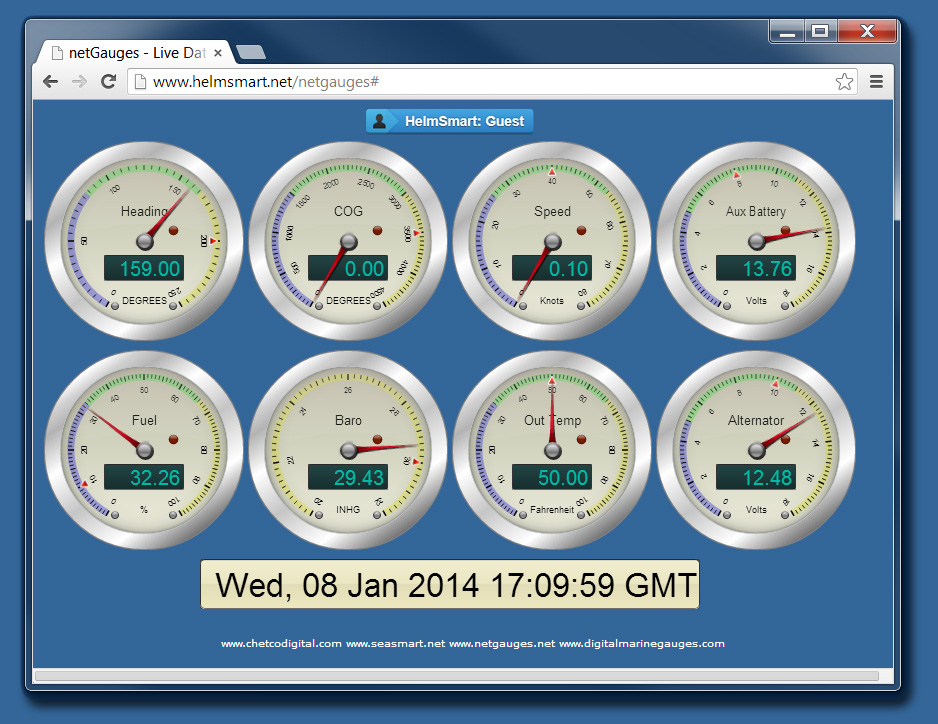This screenshot has width=938, height=724.
Task: Close the netGauges tab
Action: (x=218, y=53)
